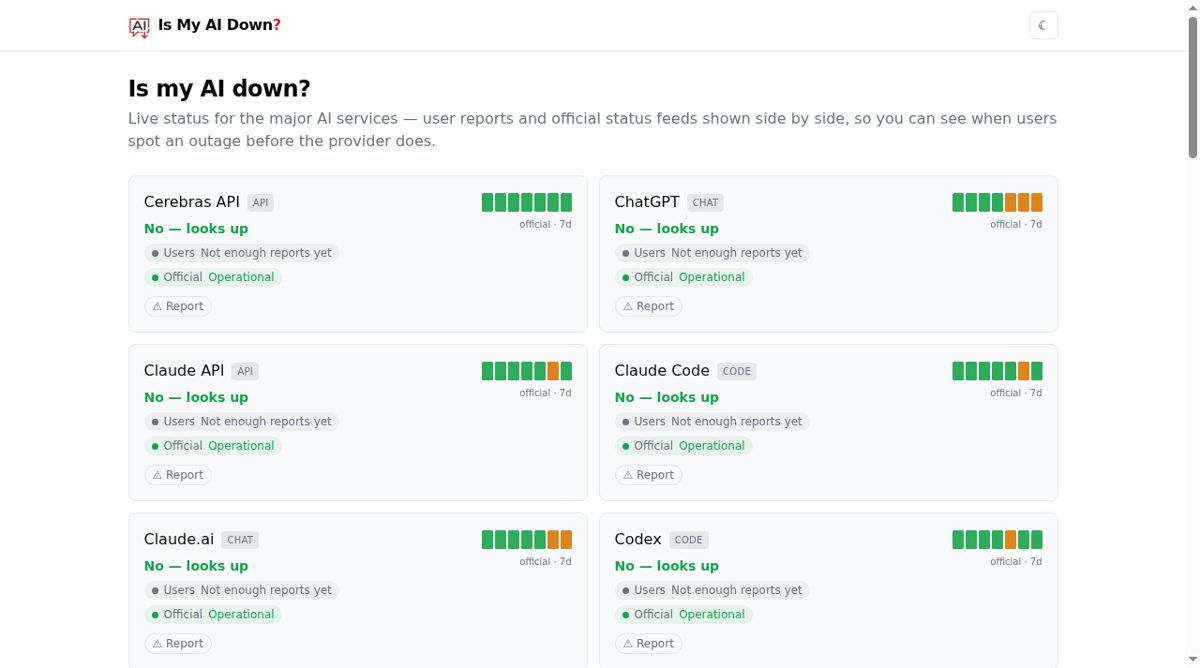1200x668 pixels.
Task: Open the Claude Code card title
Action: (662, 371)
